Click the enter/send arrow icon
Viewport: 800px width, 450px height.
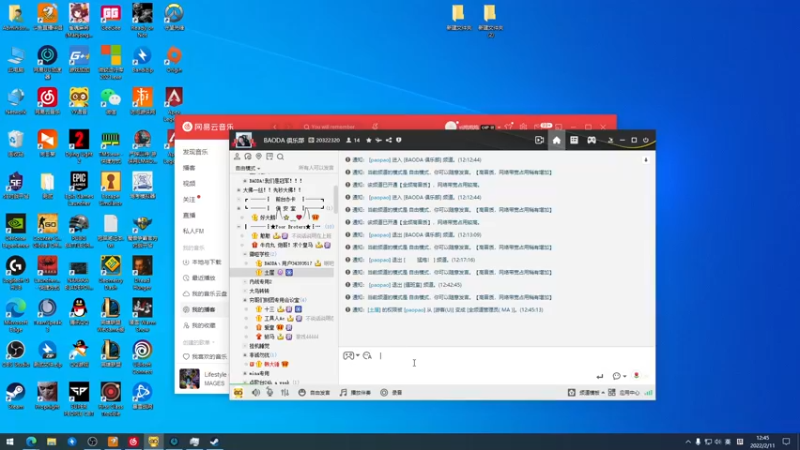(599, 377)
